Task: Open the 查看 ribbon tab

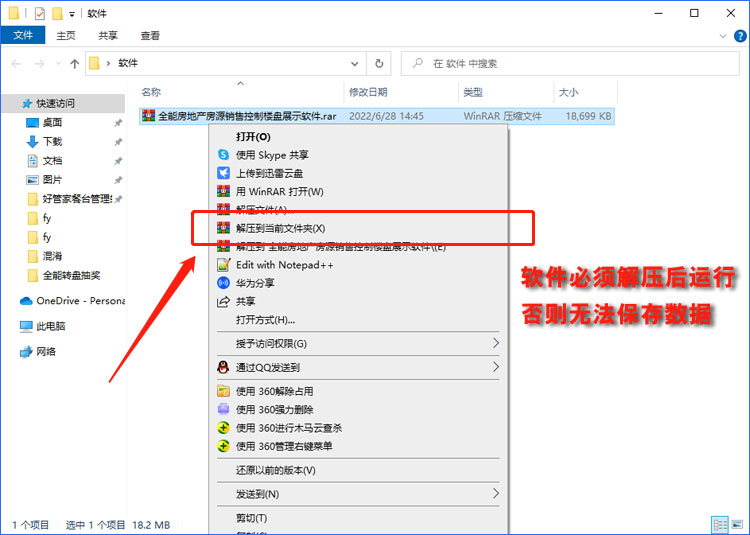Action: 150,36
